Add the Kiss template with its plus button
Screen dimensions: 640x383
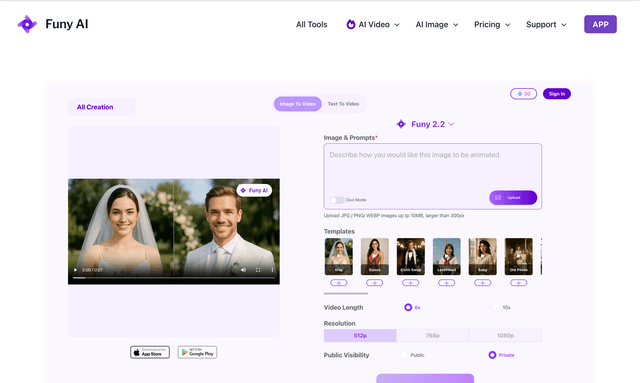click(339, 283)
